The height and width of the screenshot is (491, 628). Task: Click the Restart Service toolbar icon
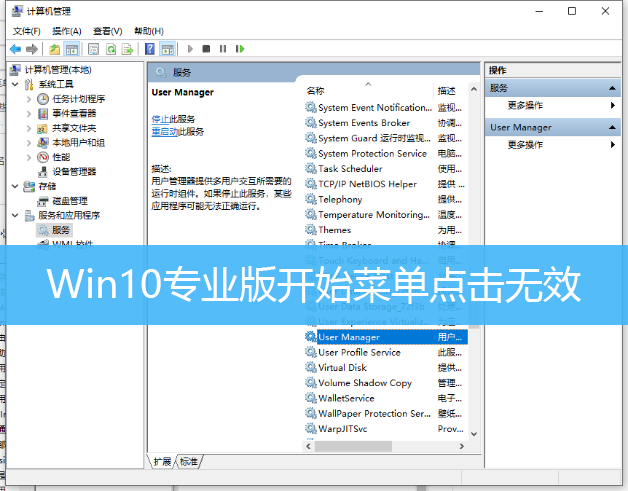click(x=240, y=49)
